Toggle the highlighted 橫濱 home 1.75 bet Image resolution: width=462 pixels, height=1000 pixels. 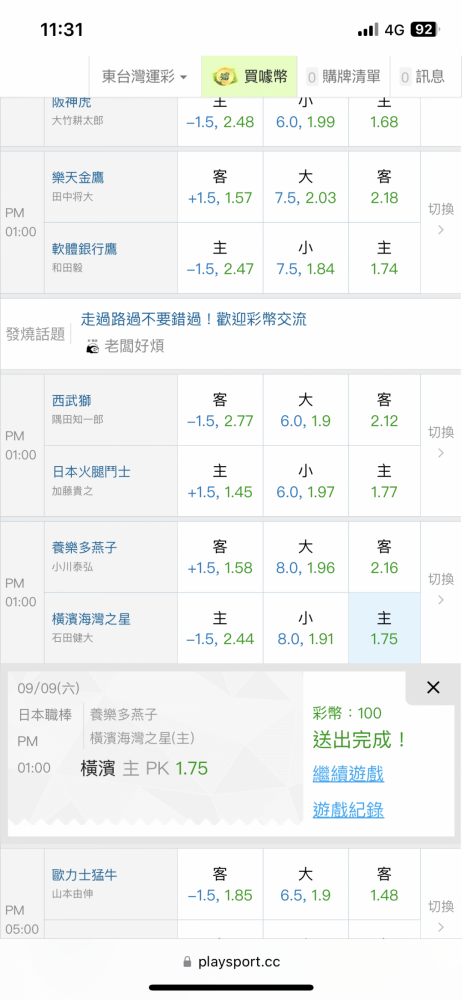384,628
